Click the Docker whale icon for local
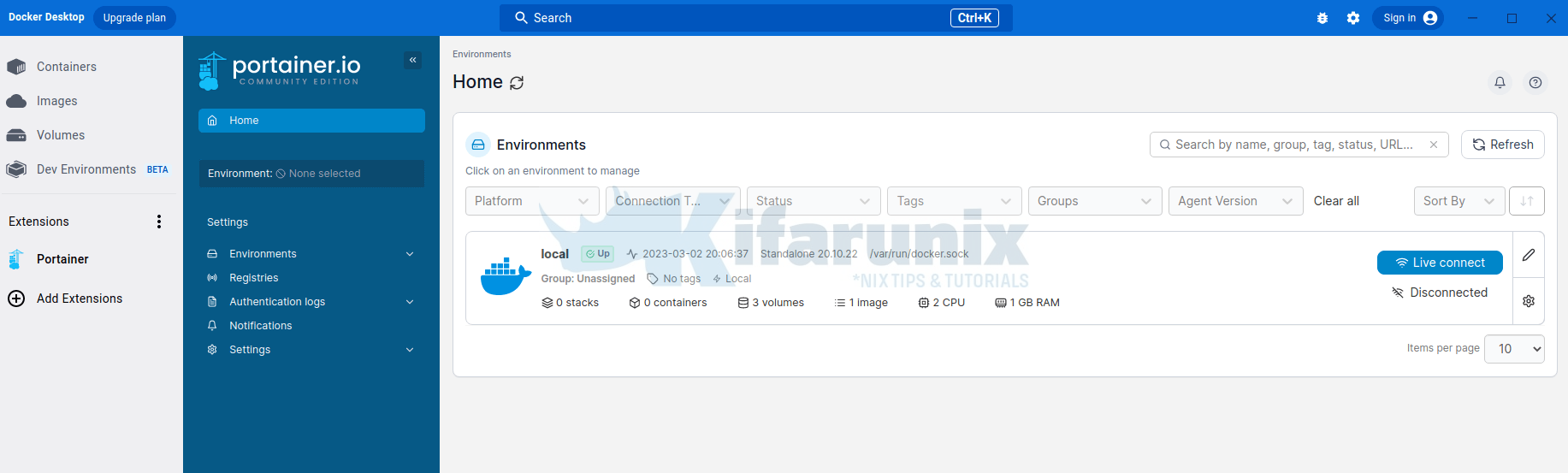1568x473 pixels. 506,276
